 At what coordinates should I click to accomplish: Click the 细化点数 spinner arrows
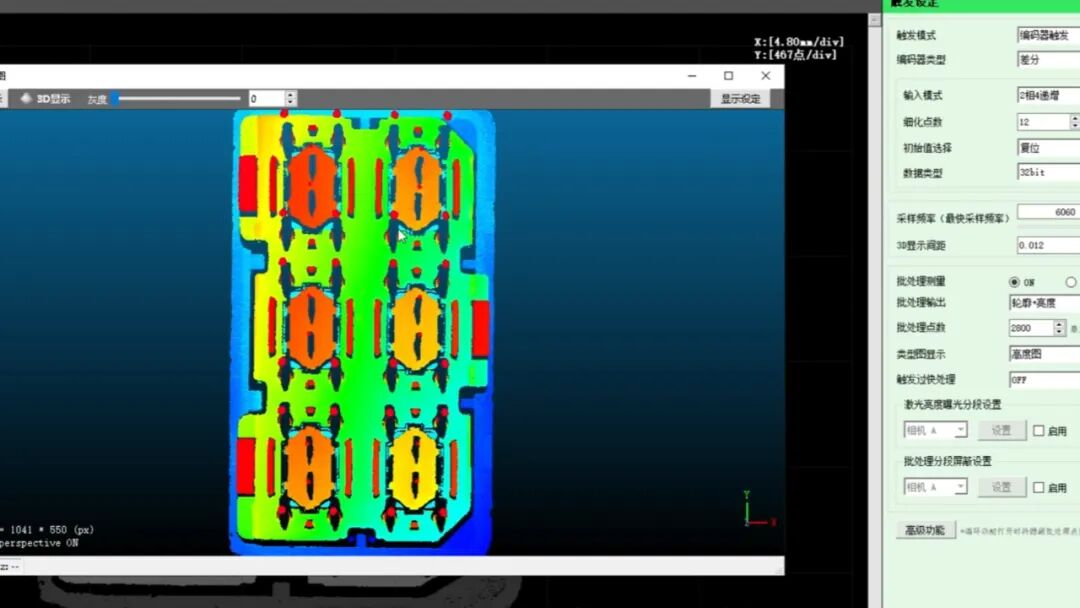click(1075, 122)
